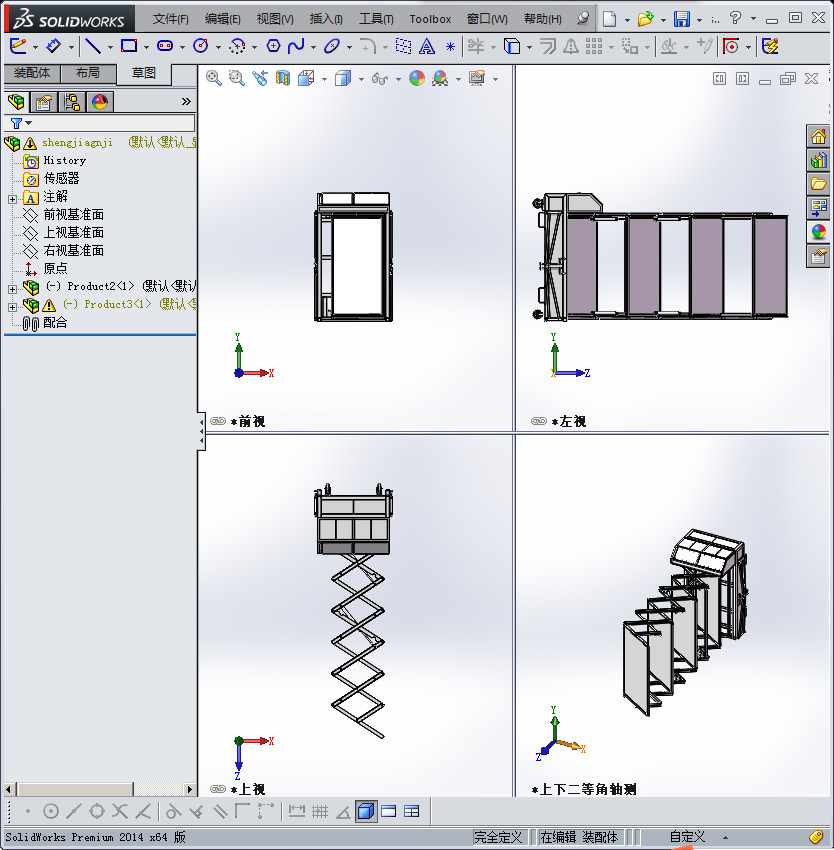834x850 pixels.
Task: Open the FeatureManager design tree tab
Action: [16, 101]
